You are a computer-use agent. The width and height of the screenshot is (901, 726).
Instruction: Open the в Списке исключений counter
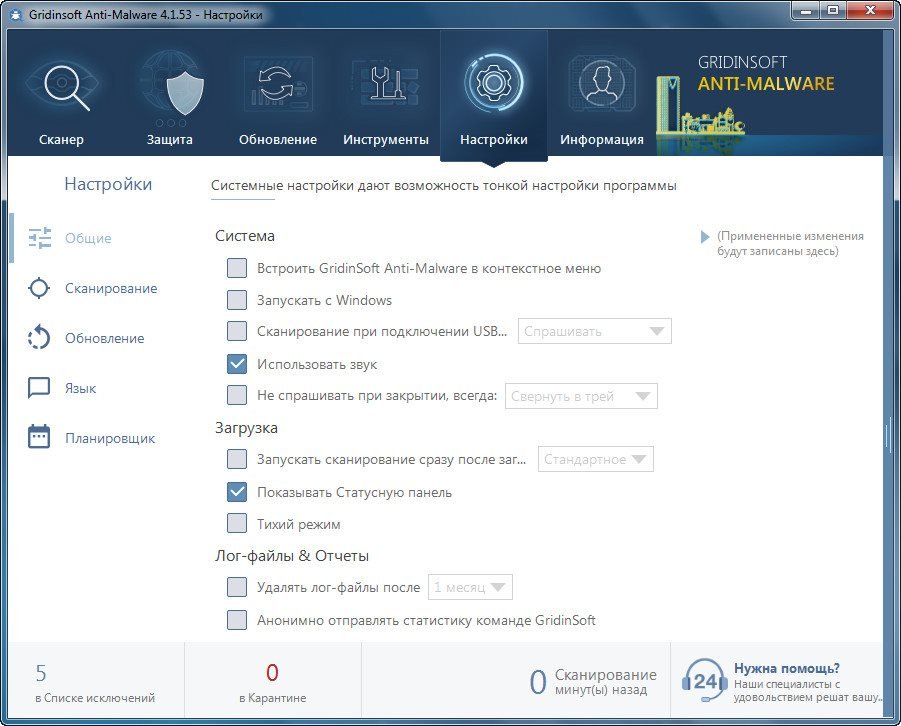[94, 683]
